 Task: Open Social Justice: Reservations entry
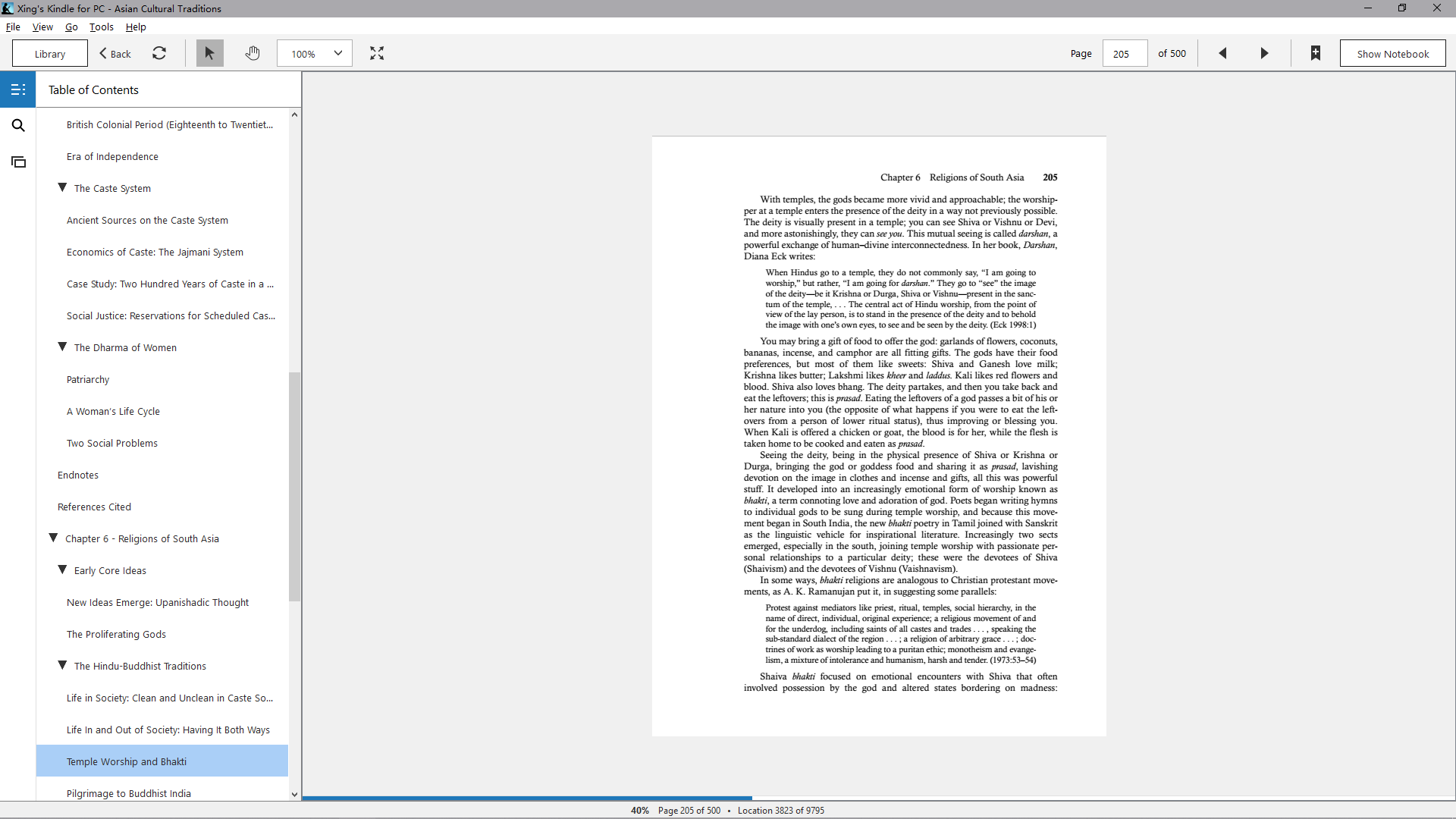click(x=171, y=315)
